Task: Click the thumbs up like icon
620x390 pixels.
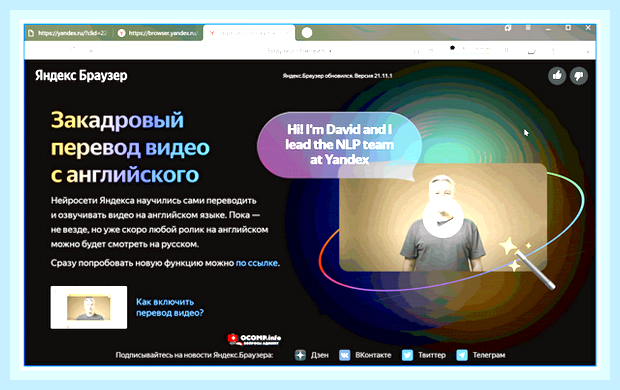Action: (x=557, y=76)
